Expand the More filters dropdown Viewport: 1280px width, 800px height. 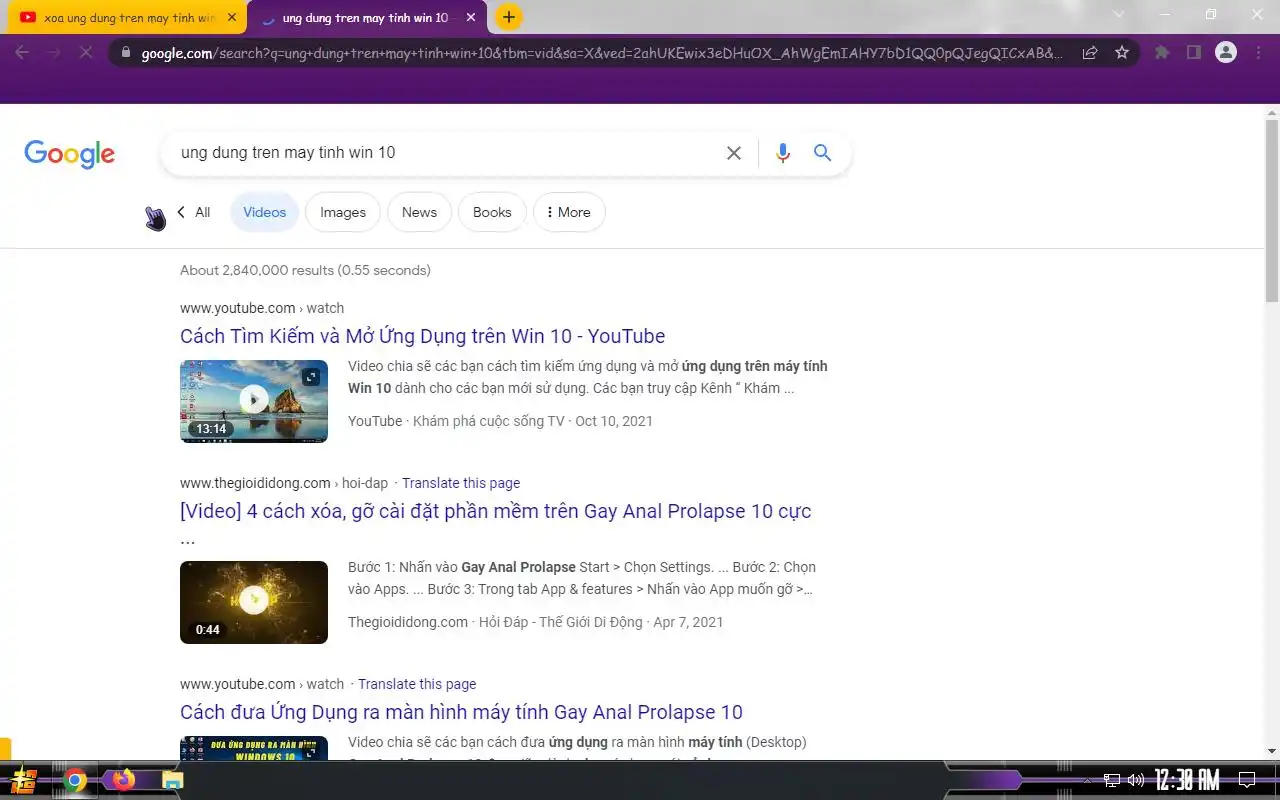pyautogui.click(x=569, y=212)
